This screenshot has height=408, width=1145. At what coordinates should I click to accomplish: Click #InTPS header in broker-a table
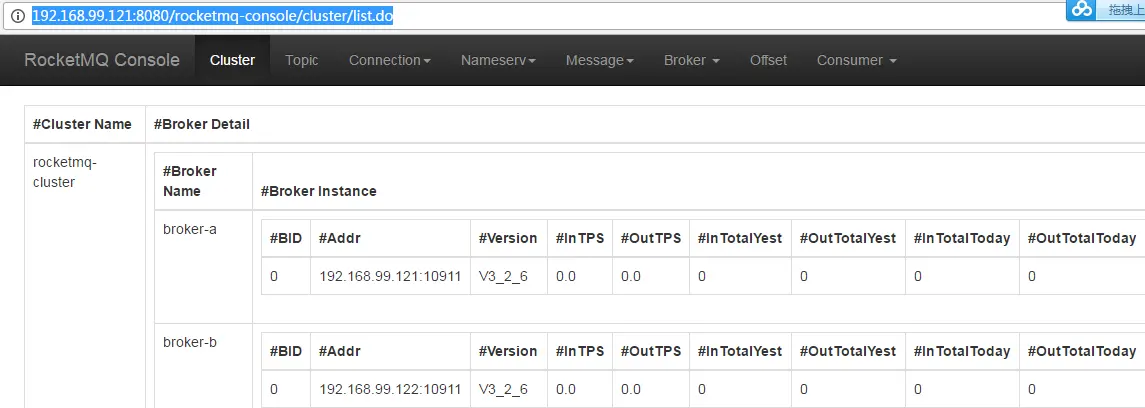pyautogui.click(x=580, y=238)
